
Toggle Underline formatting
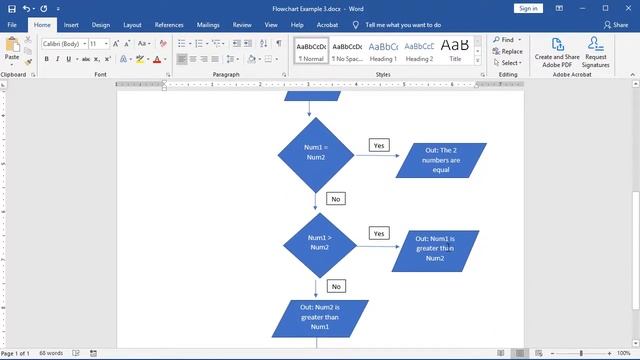click(x=69, y=60)
